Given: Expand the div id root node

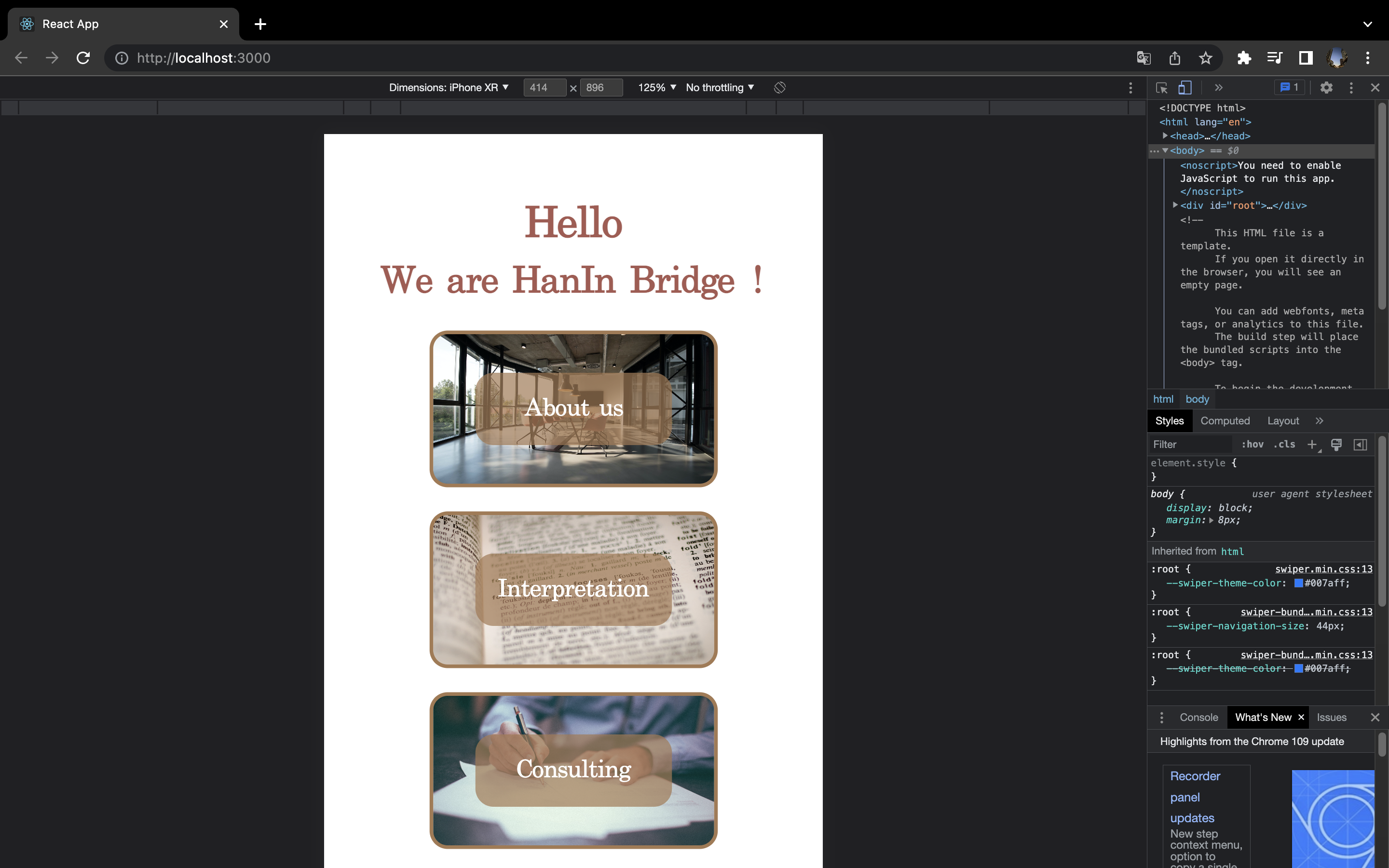Looking at the screenshot, I should pyautogui.click(x=1175, y=205).
